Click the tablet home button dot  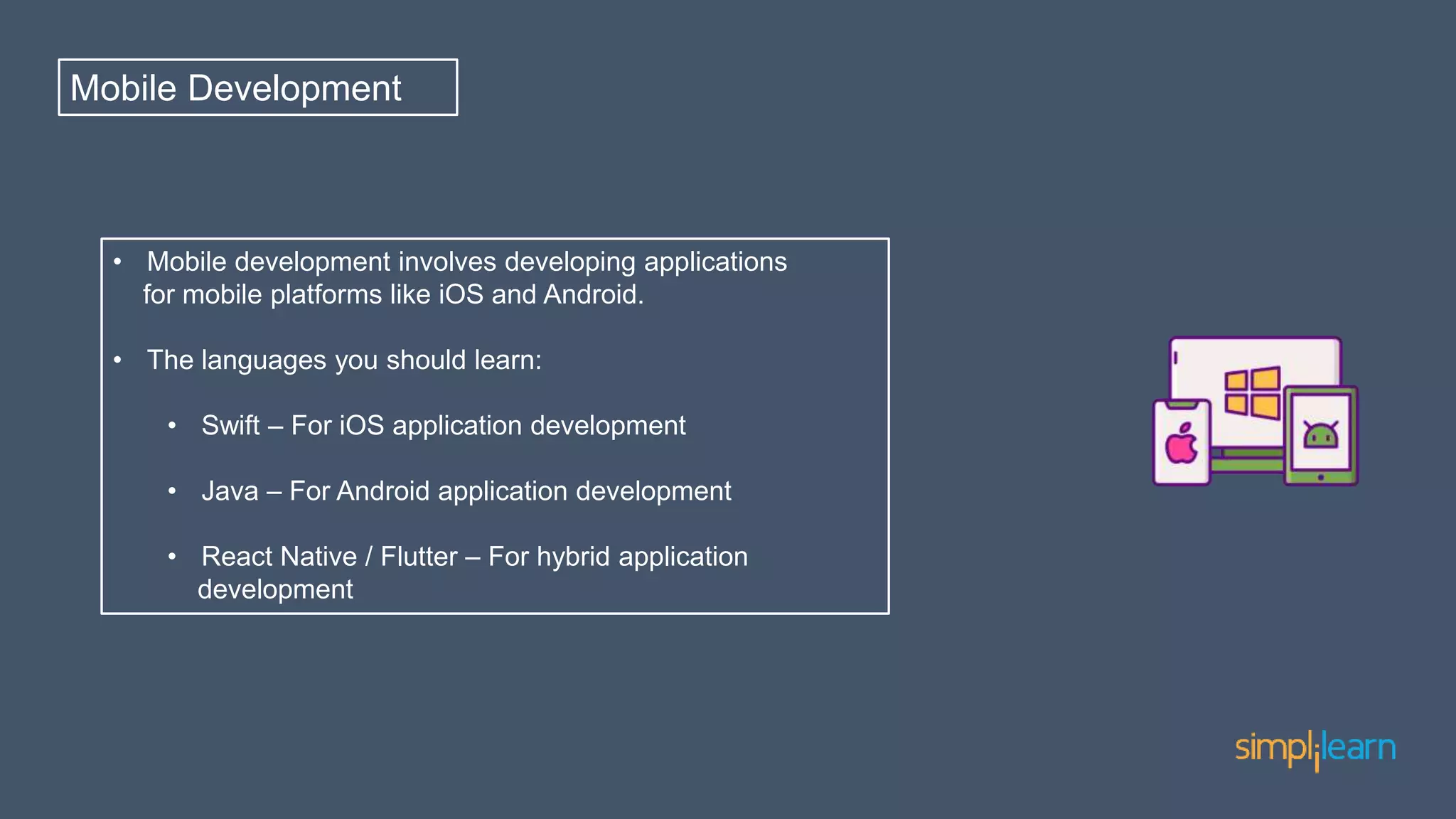tap(1320, 477)
